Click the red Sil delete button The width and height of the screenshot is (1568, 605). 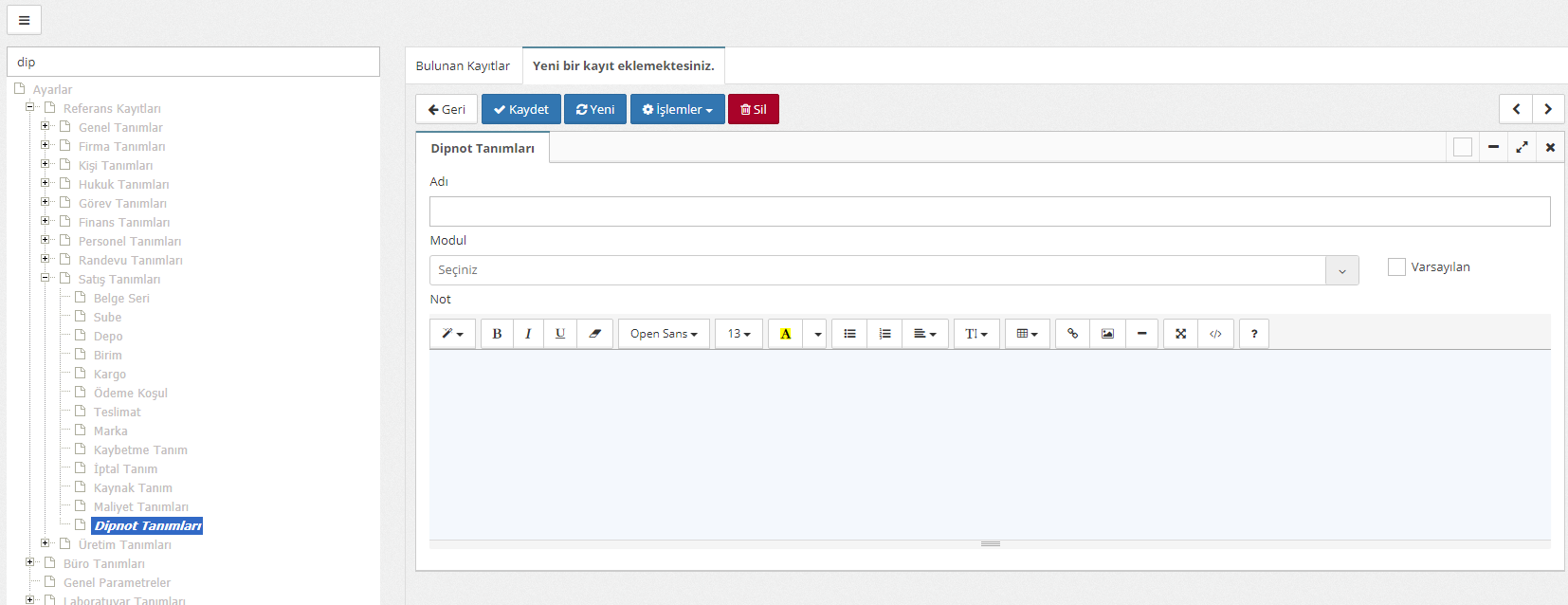pos(753,109)
